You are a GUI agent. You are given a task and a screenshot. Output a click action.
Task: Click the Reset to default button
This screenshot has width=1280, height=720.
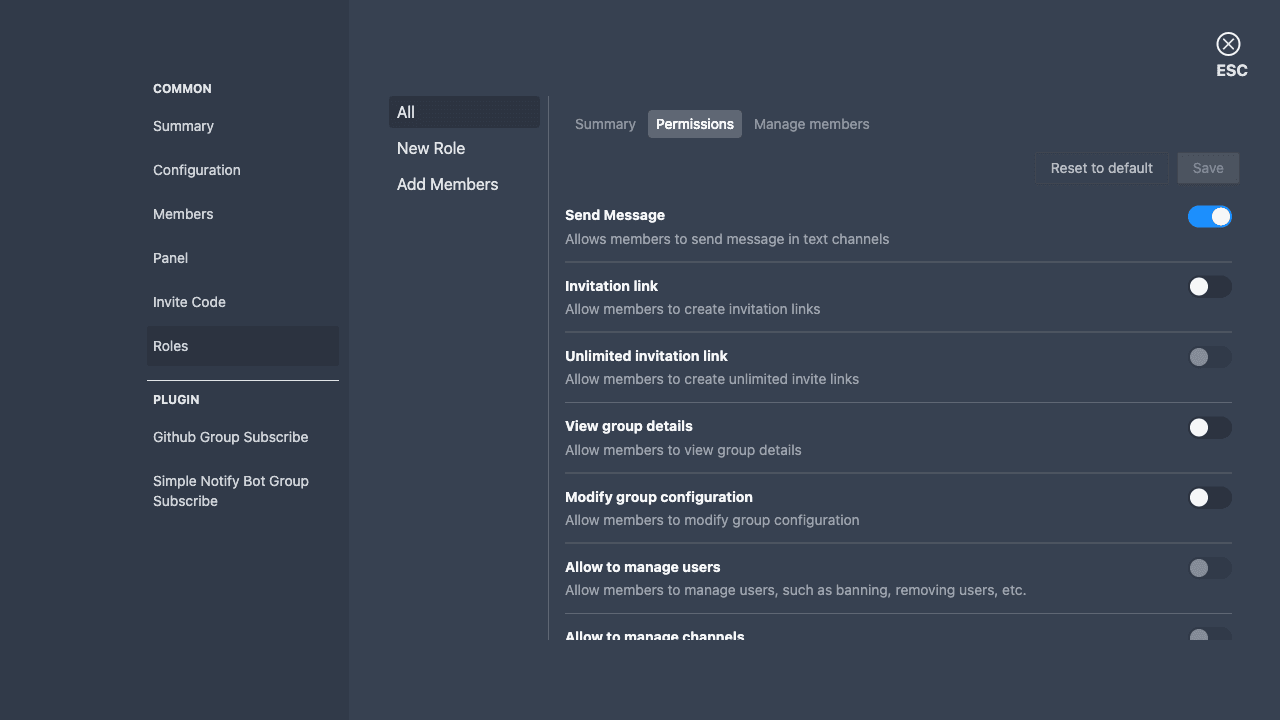1101,168
